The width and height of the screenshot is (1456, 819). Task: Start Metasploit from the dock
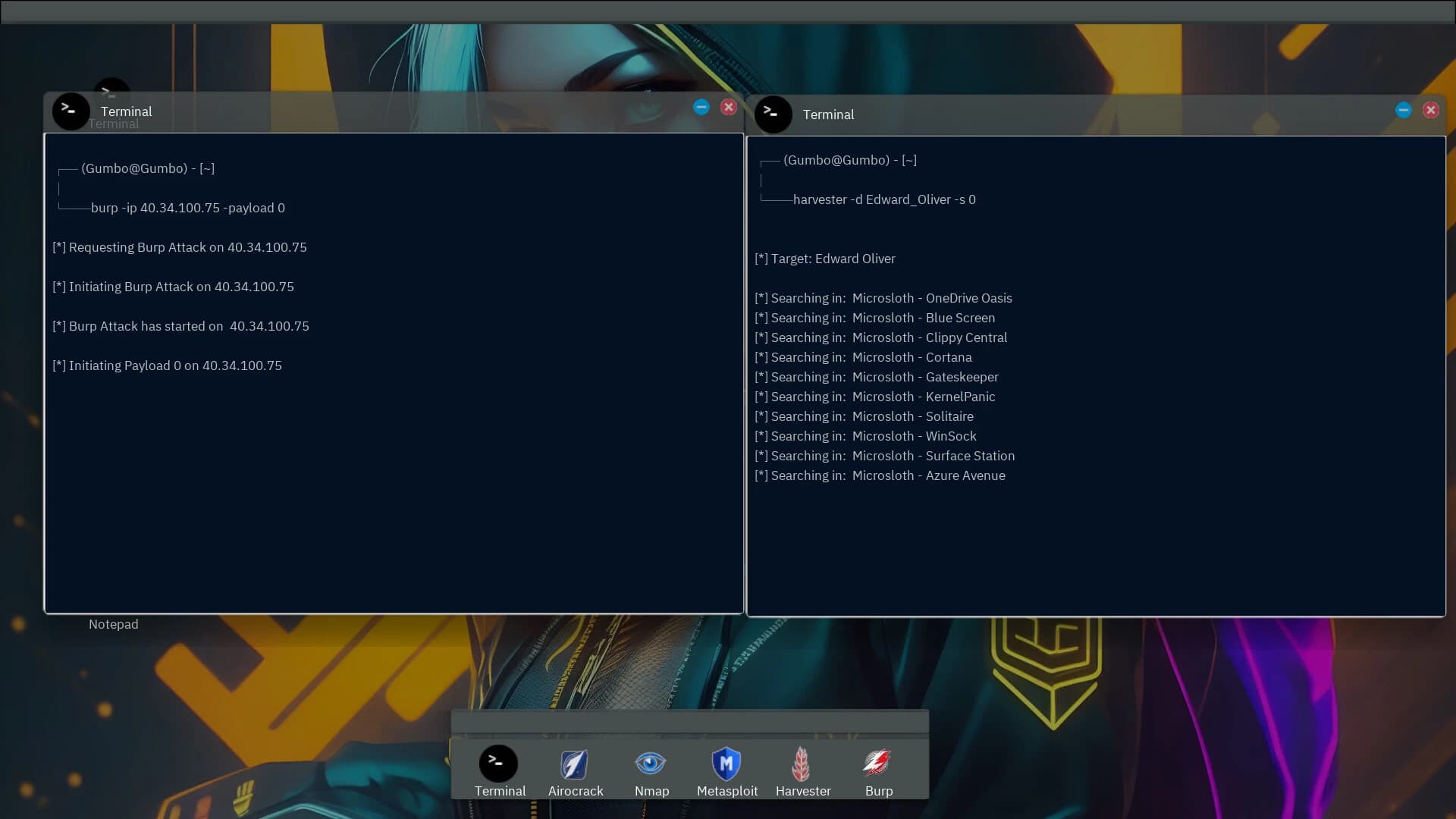[726, 764]
